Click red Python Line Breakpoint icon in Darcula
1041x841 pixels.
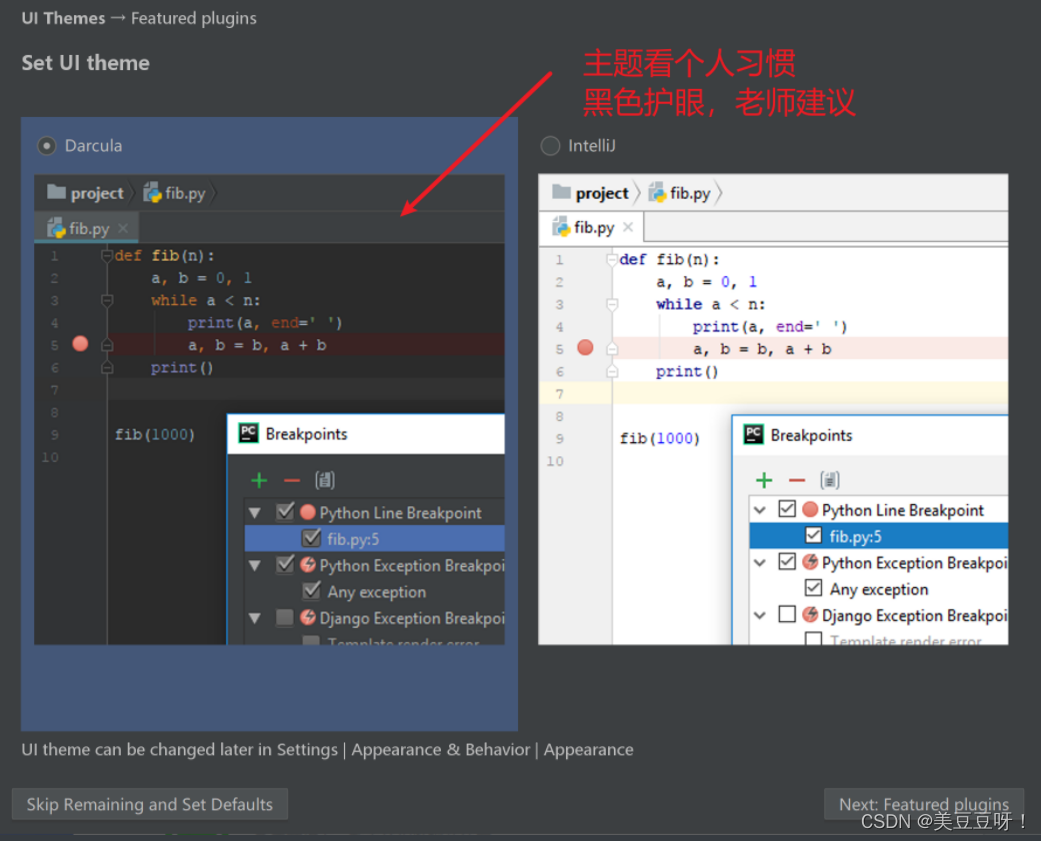tap(307, 512)
